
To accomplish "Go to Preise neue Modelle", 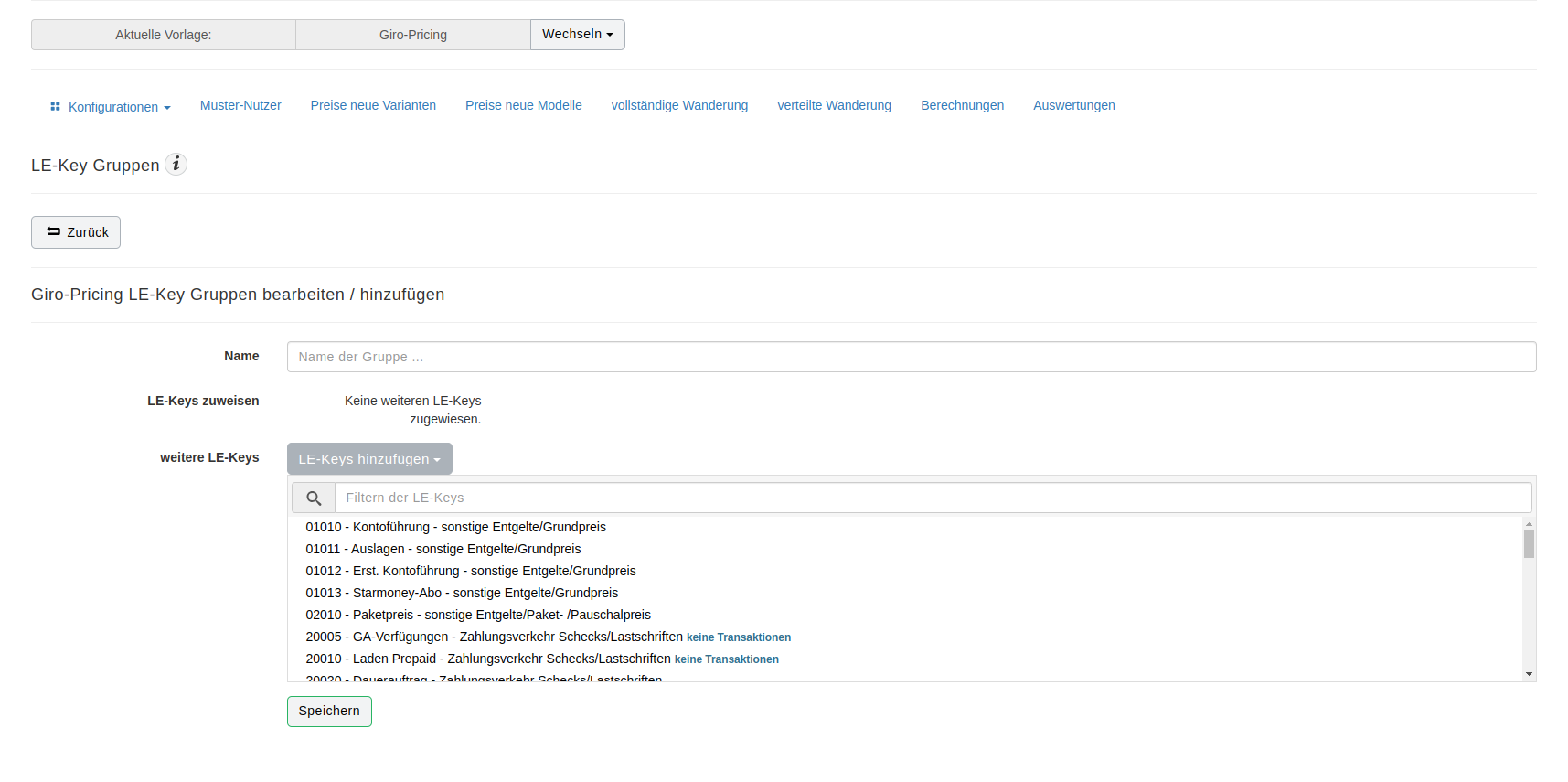I will click(x=524, y=105).
